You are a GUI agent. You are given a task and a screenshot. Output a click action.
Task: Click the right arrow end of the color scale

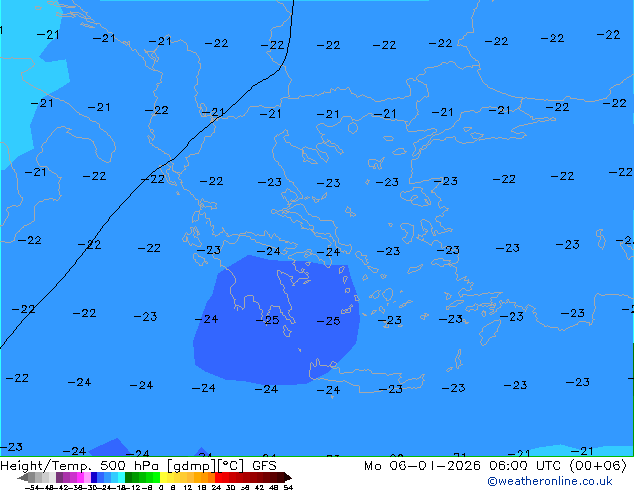[288, 477]
